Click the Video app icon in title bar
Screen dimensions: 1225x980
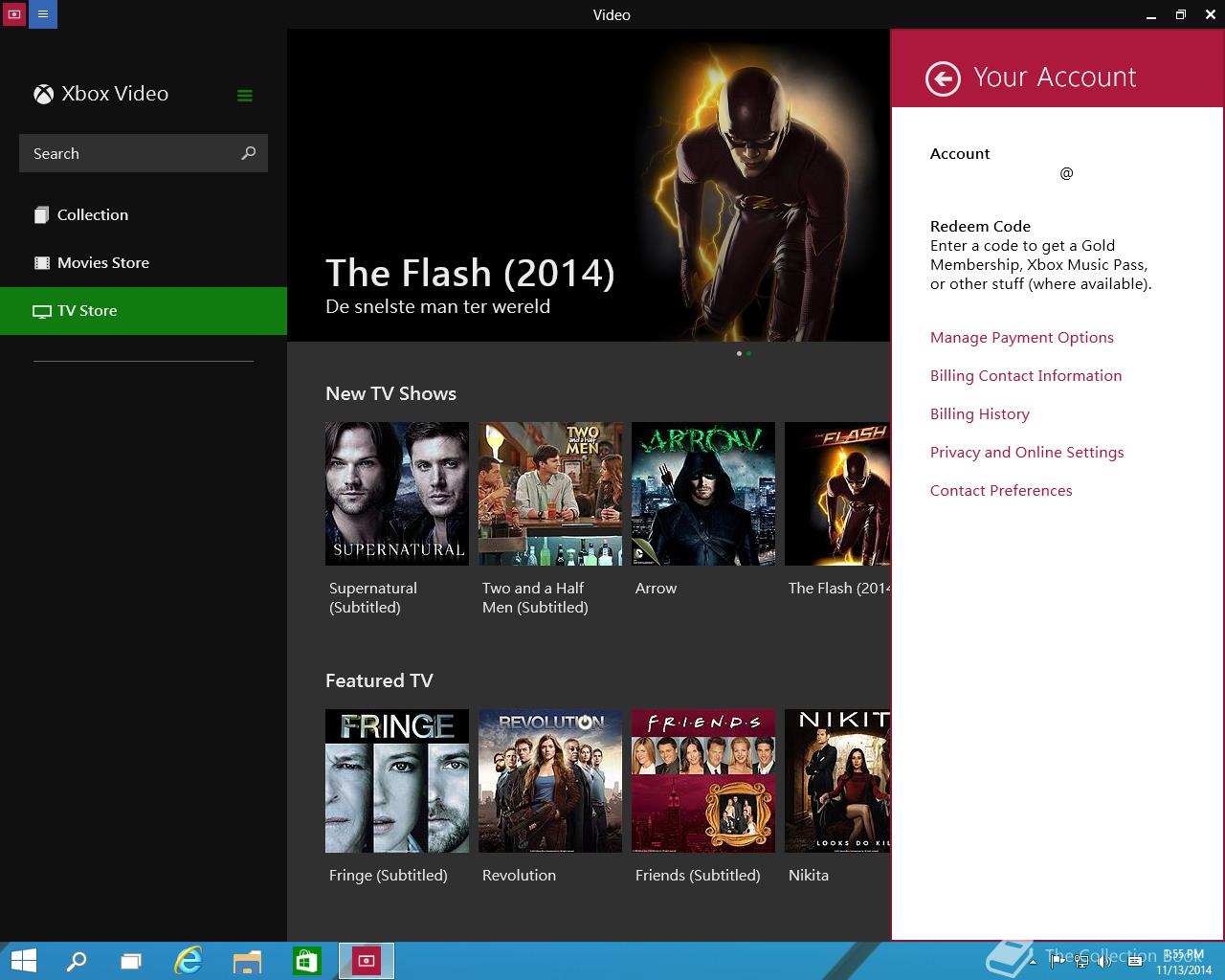pos(13,14)
